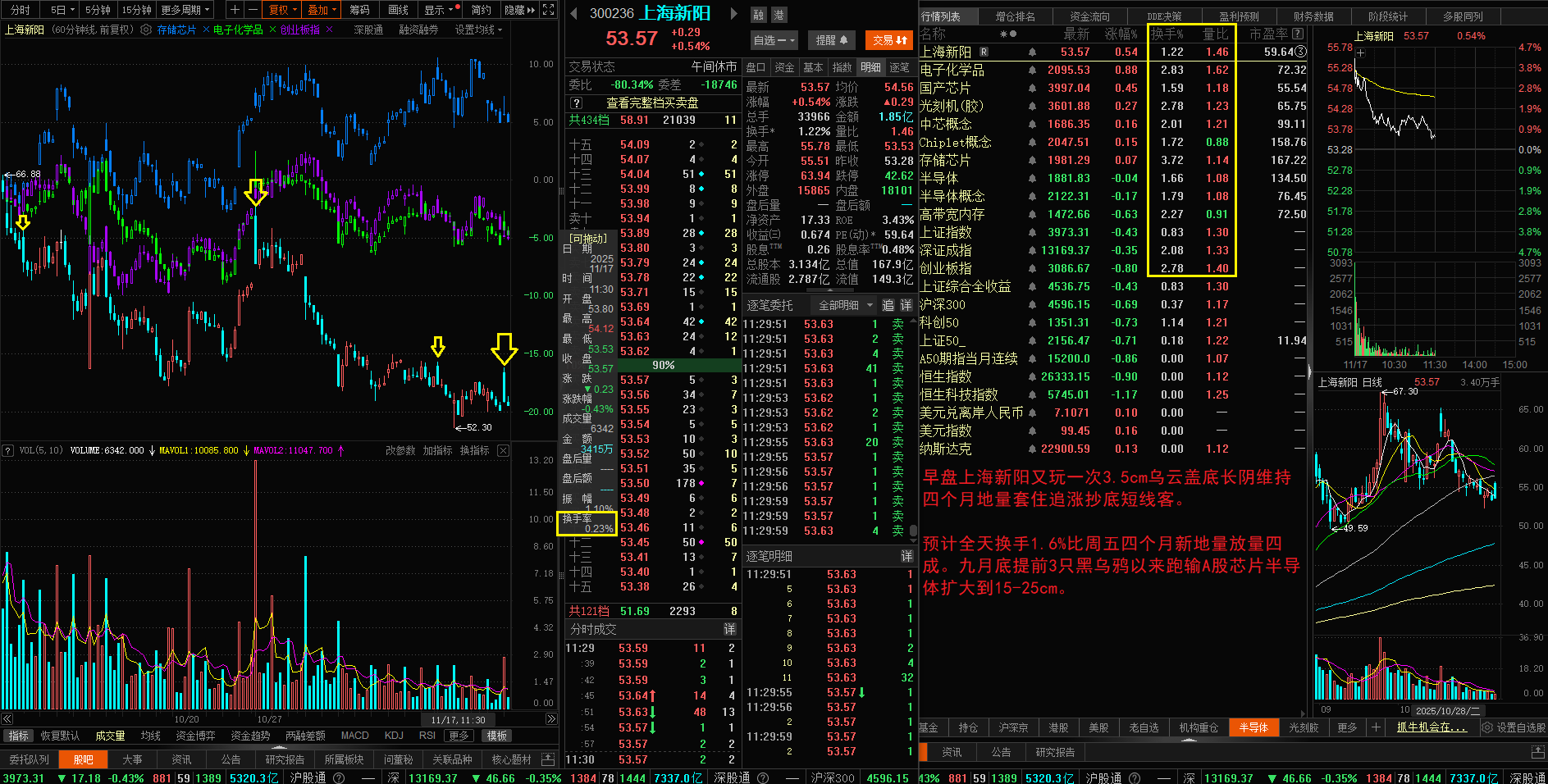Screen dimensions: 1548x784
Task: Zoom out the K-line chart with minus icon
Action: [253, 10]
